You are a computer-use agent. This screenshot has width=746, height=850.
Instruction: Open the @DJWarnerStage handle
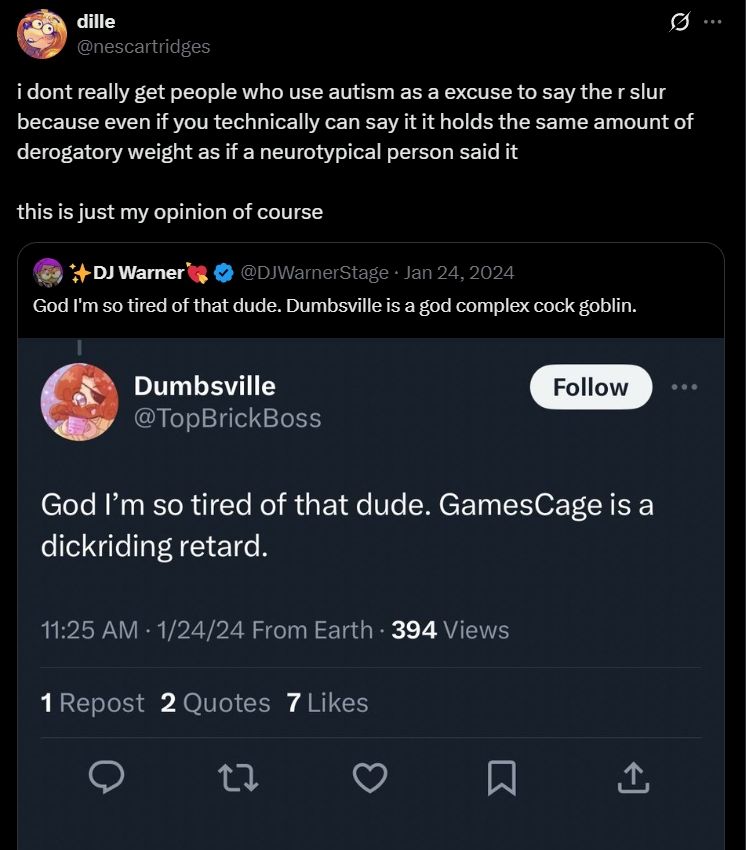[x=315, y=272]
